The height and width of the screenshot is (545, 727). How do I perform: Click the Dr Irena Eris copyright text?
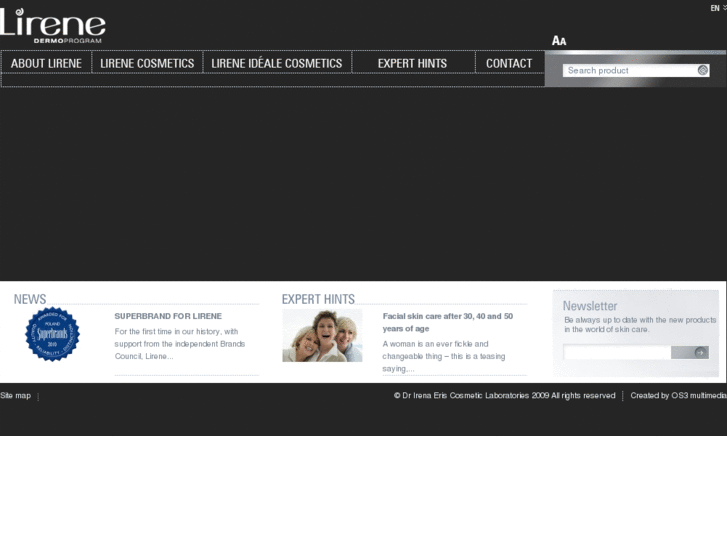(504, 396)
